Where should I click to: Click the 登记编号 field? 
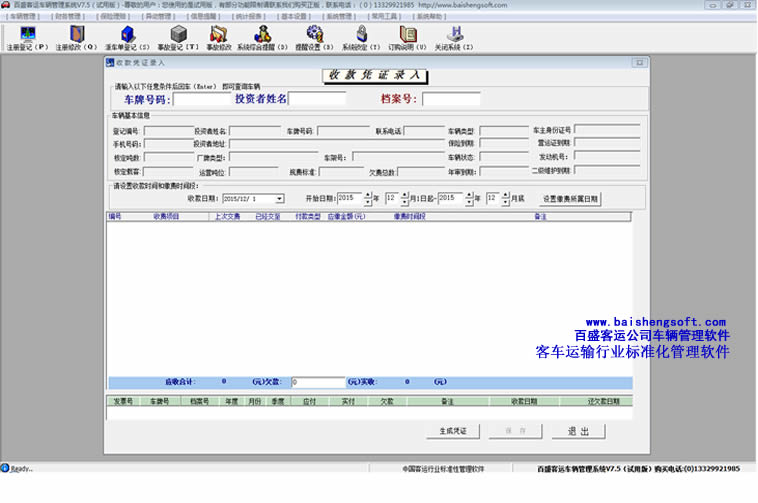pos(169,131)
